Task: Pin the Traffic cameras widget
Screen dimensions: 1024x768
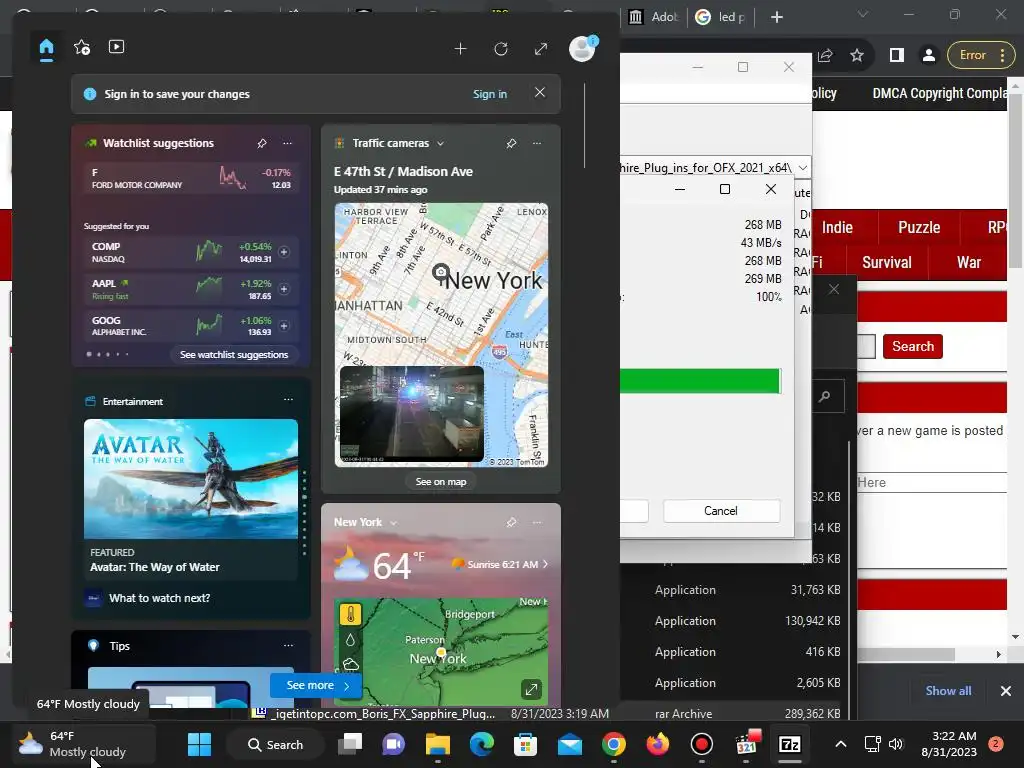Action: 511,143
